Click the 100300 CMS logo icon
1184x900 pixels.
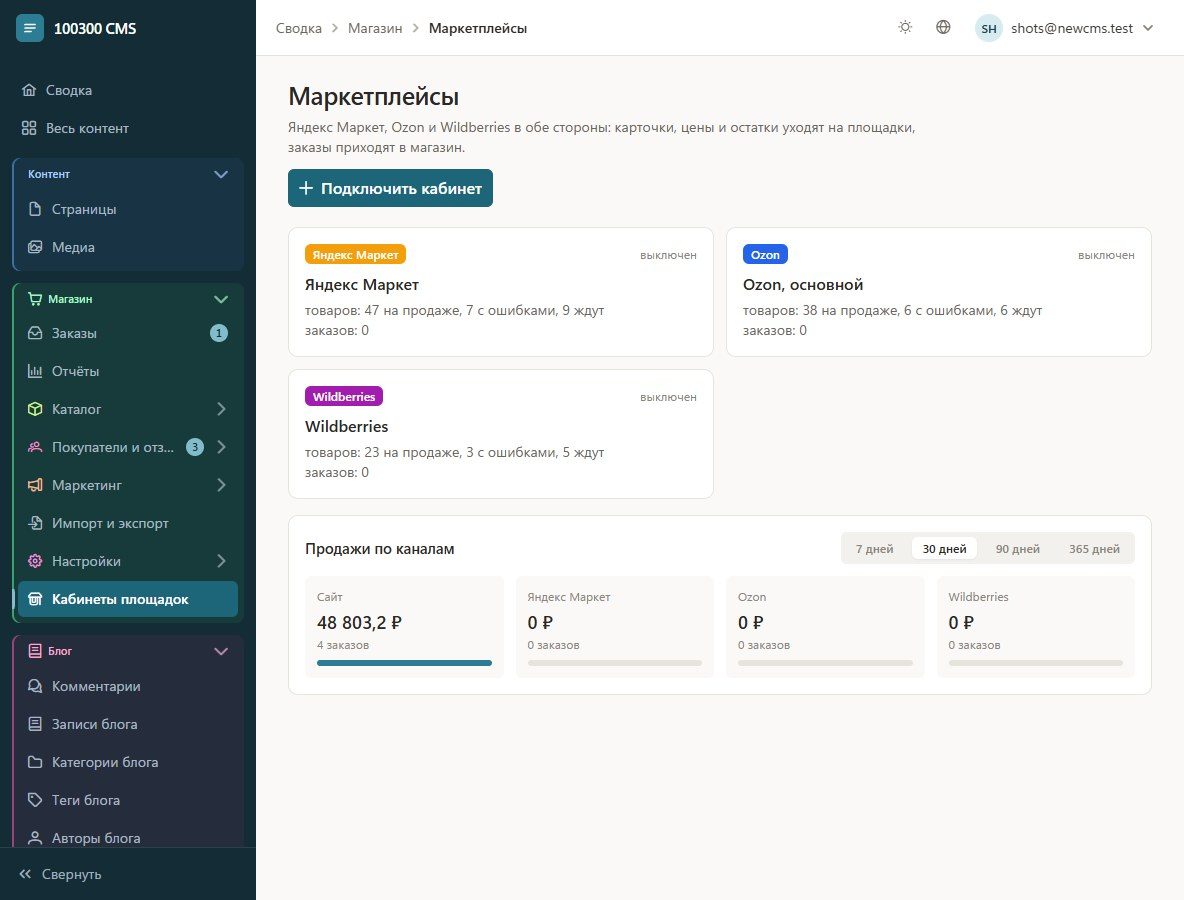pos(29,28)
